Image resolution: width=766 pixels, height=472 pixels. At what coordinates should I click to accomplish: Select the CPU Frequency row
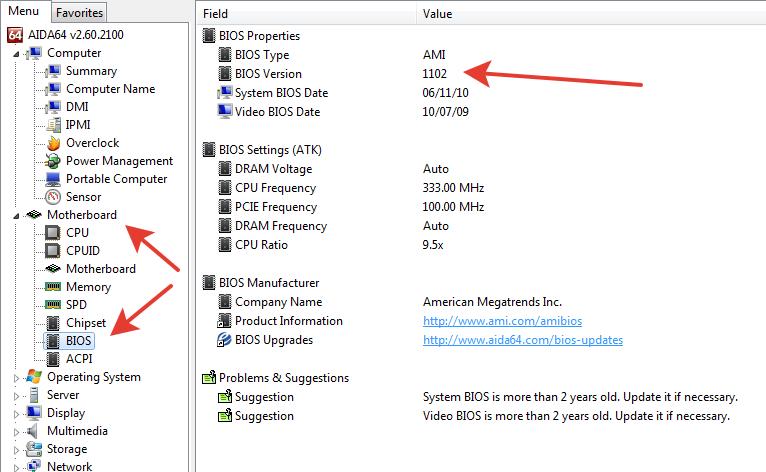coord(276,188)
